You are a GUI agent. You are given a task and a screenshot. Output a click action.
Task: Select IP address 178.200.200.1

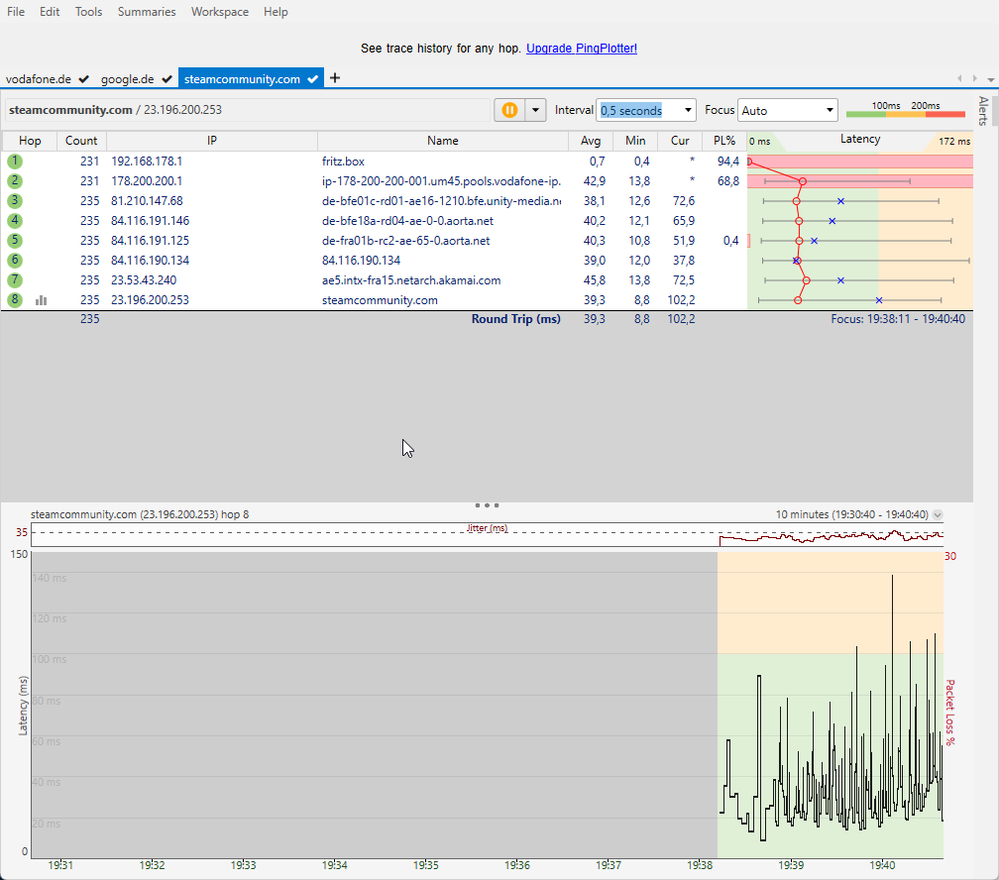pyautogui.click(x=147, y=181)
